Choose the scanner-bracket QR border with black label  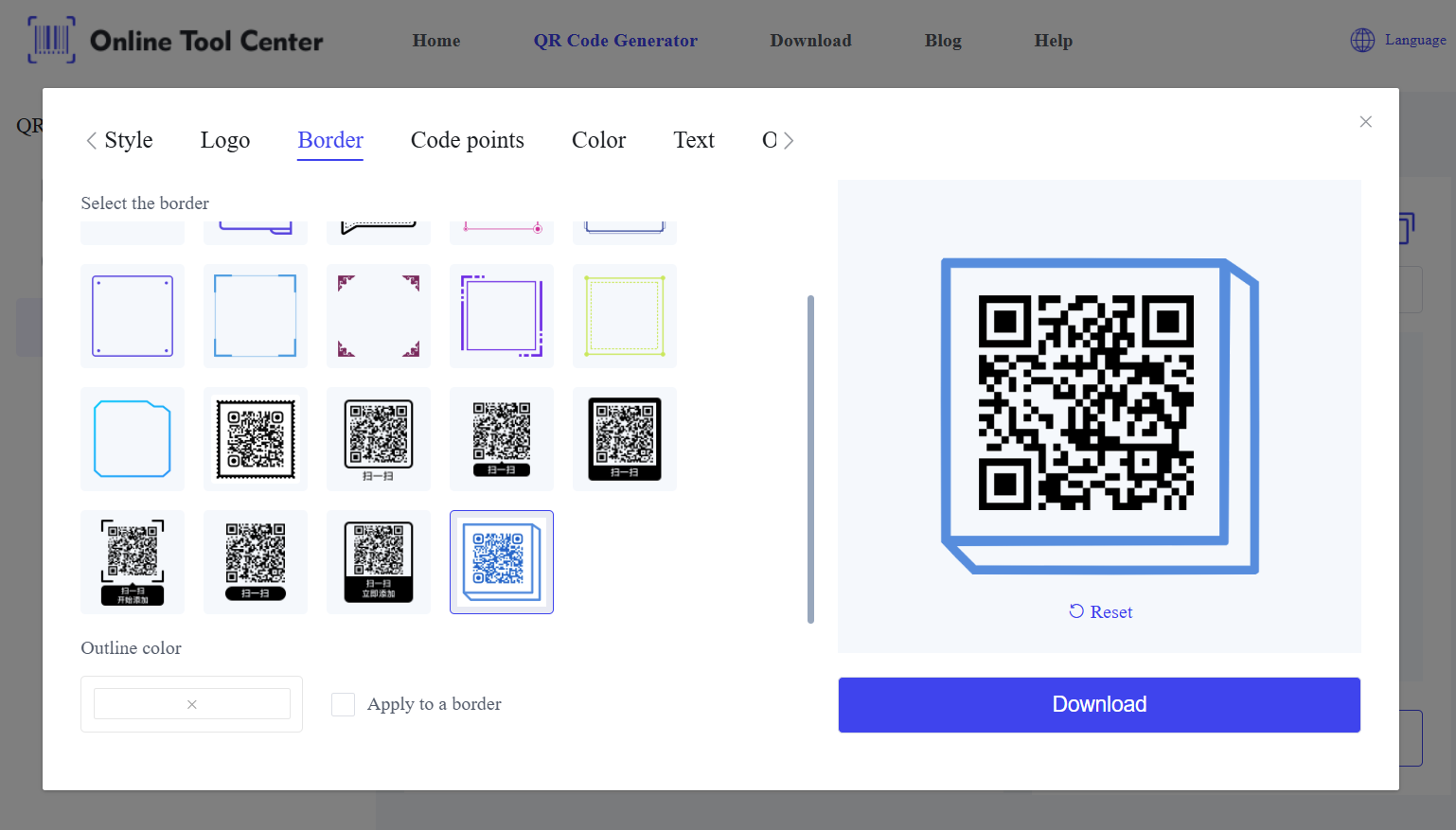point(133,562)
